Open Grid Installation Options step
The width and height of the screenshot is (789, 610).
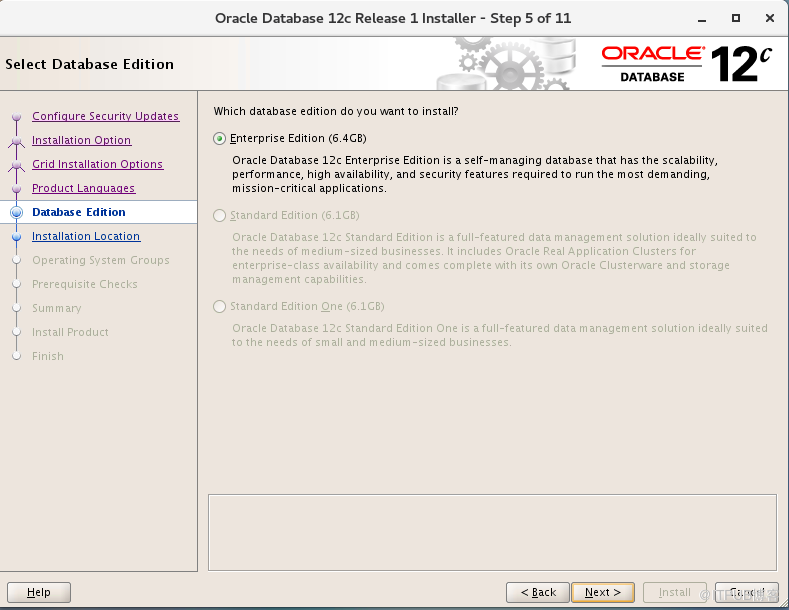pyautogui.click(x=98, y=164)
